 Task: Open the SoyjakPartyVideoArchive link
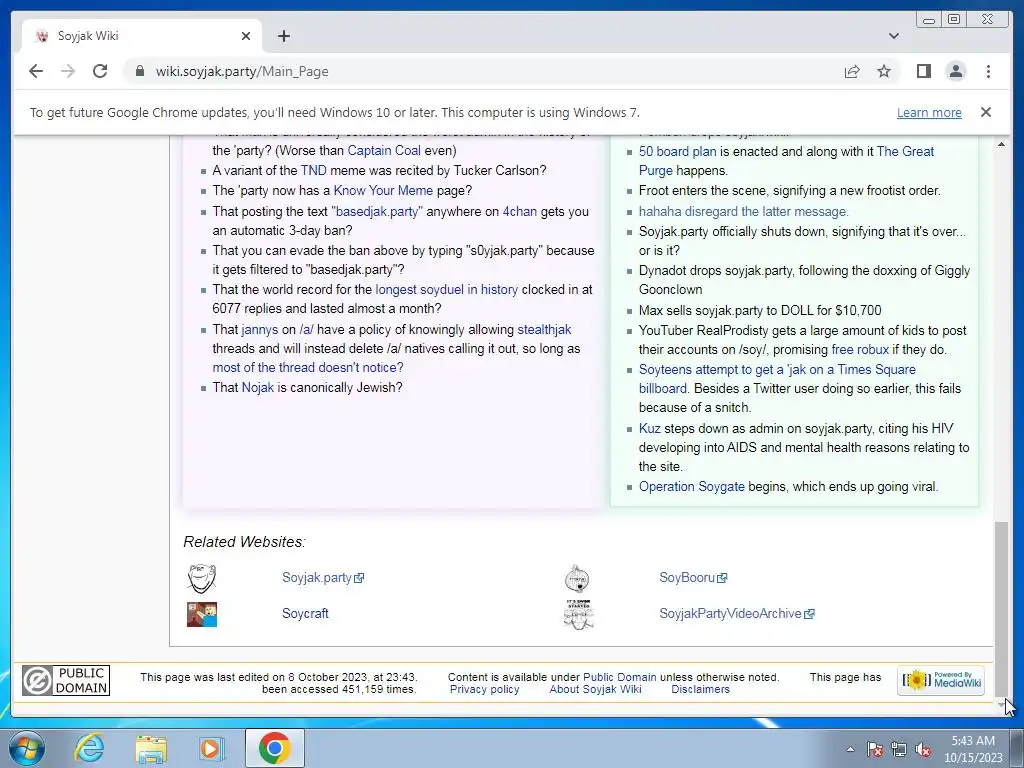737,614
